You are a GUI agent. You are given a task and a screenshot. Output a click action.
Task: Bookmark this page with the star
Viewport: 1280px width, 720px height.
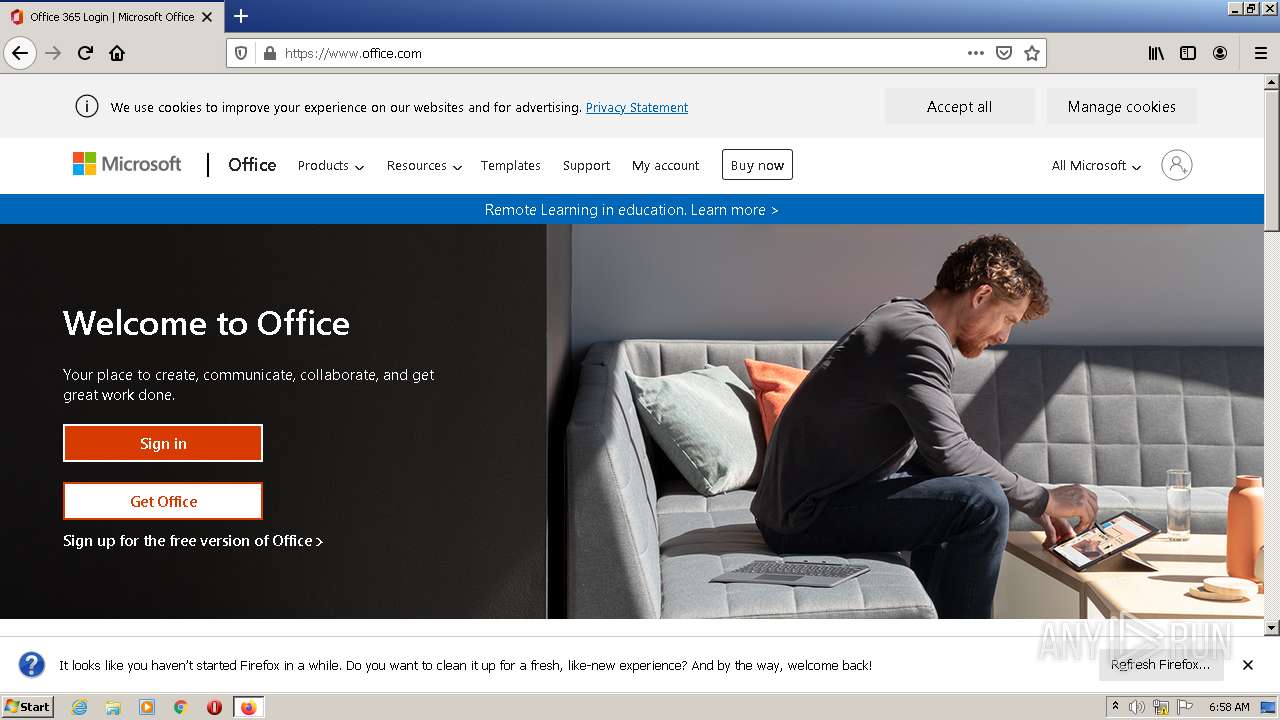tap(1032, 53)
